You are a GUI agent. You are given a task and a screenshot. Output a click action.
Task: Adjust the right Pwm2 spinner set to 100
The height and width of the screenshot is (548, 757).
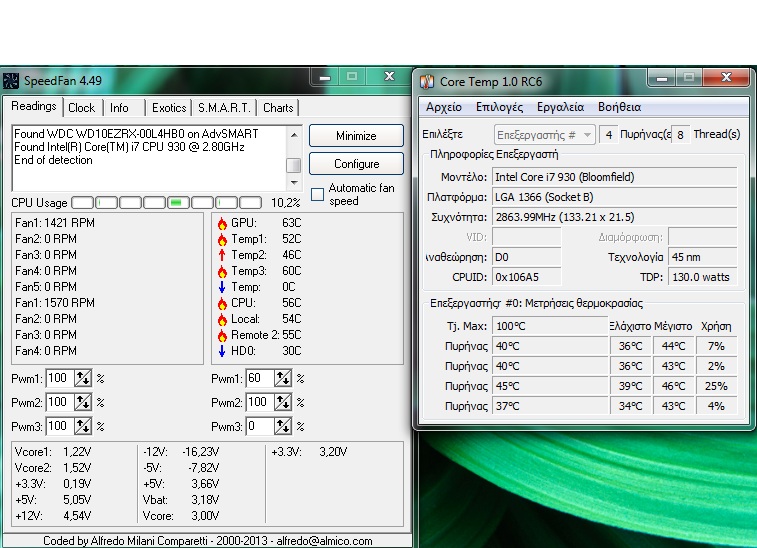pos(283,402)
